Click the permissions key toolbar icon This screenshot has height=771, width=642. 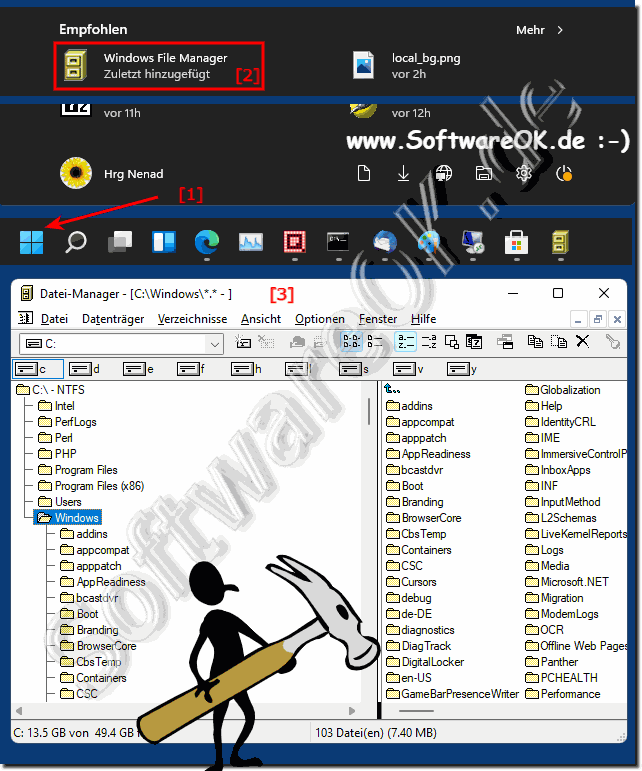(613, 342)
